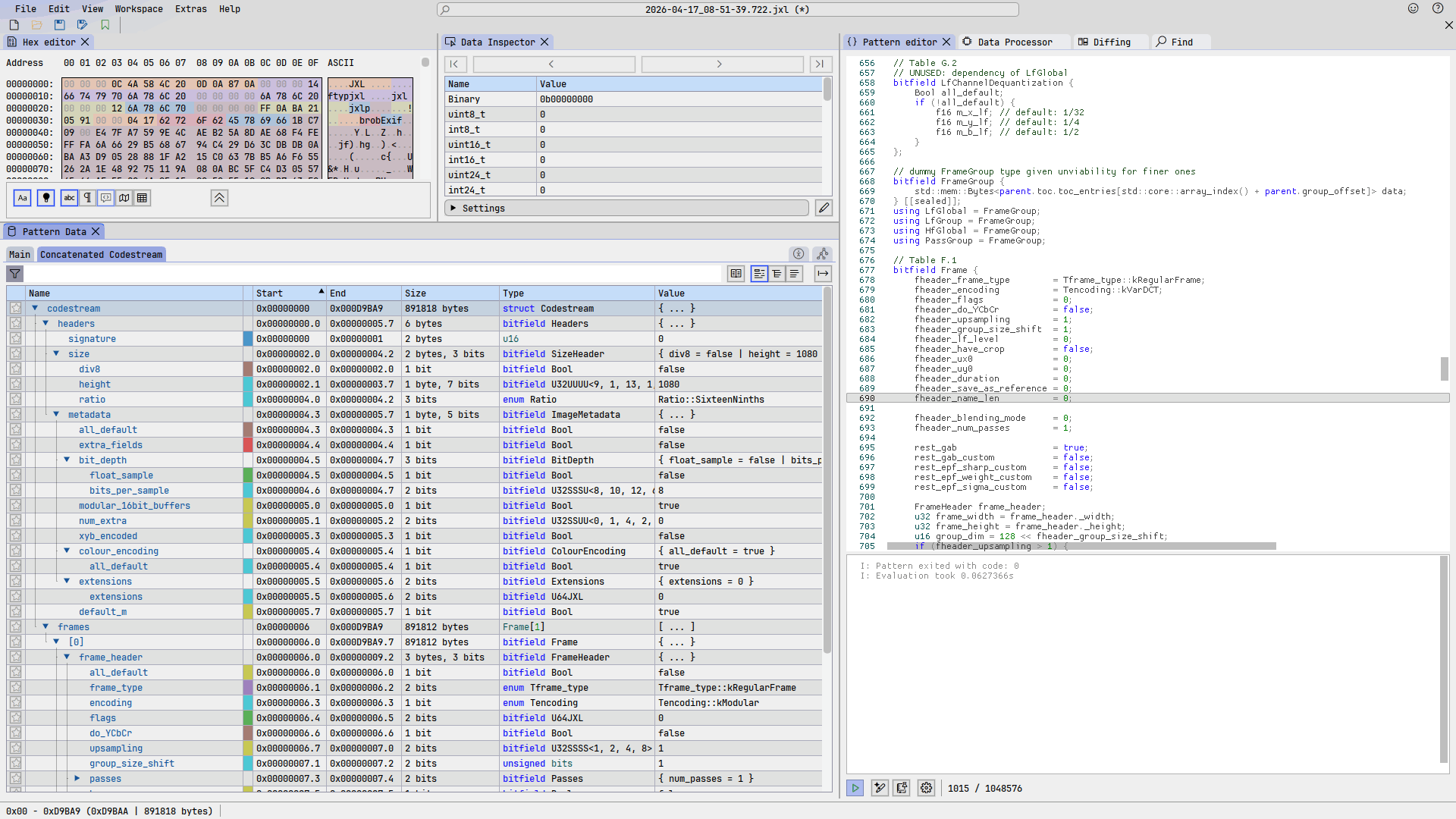
Task: Switch to the Main tab in Pattern Data
Action: pos(20,255)
